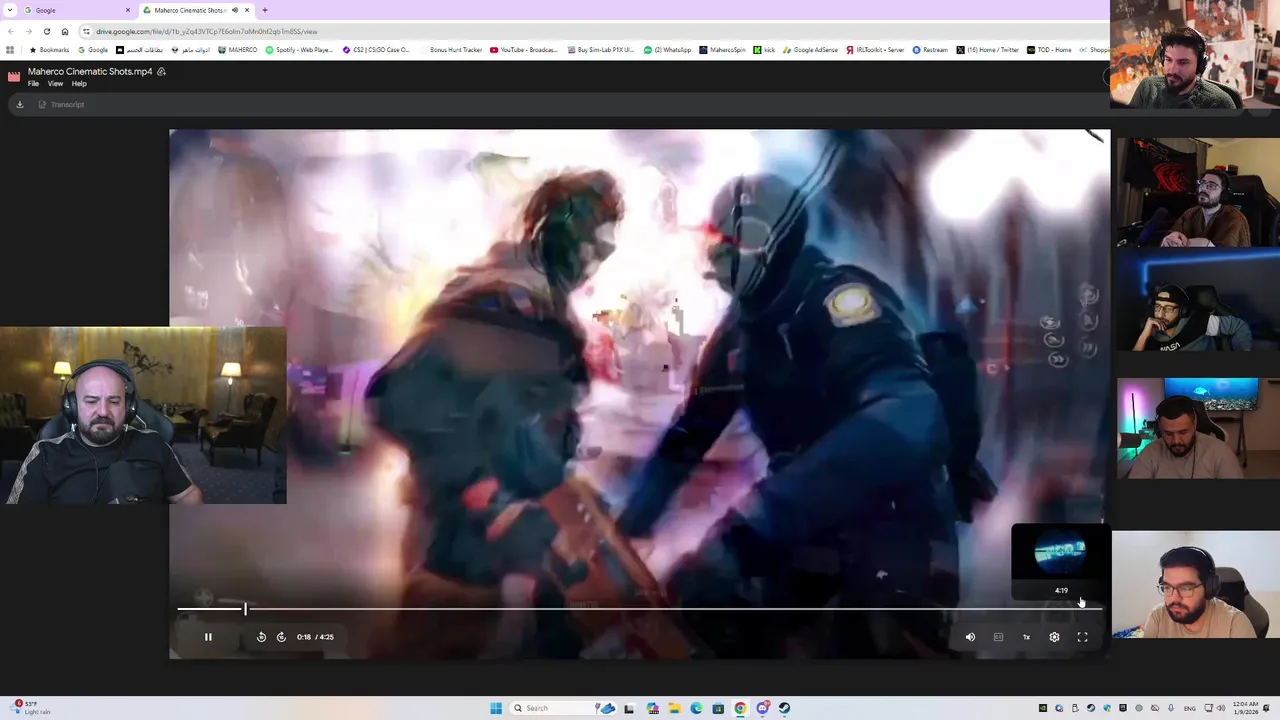Click the Drive video file icon
The height and width of the screenshot is (720, 1280).
(14, 76)
